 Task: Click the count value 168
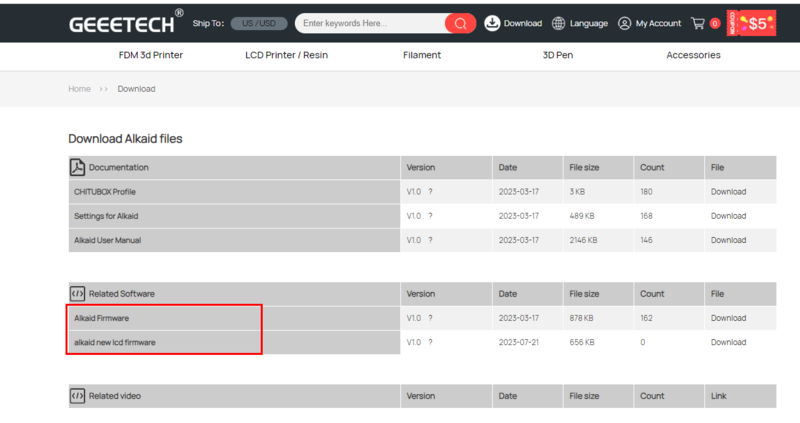(646, 216)
